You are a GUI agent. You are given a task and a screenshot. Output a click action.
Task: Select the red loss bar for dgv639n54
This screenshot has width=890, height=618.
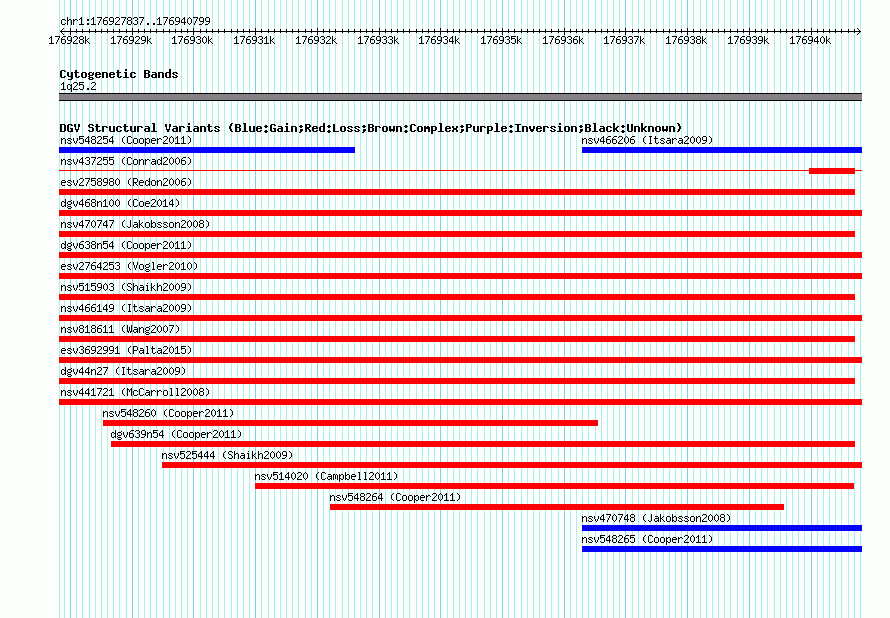click(x=482, y=444)
